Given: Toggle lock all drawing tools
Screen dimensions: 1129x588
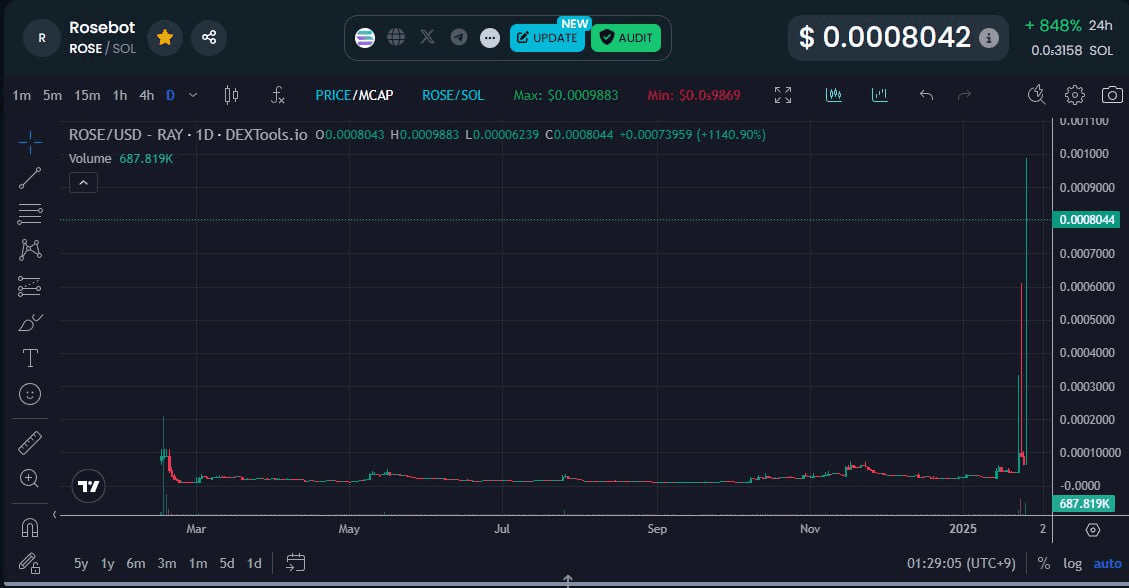Looking at the screenshot, I should [x=30, y=563].
